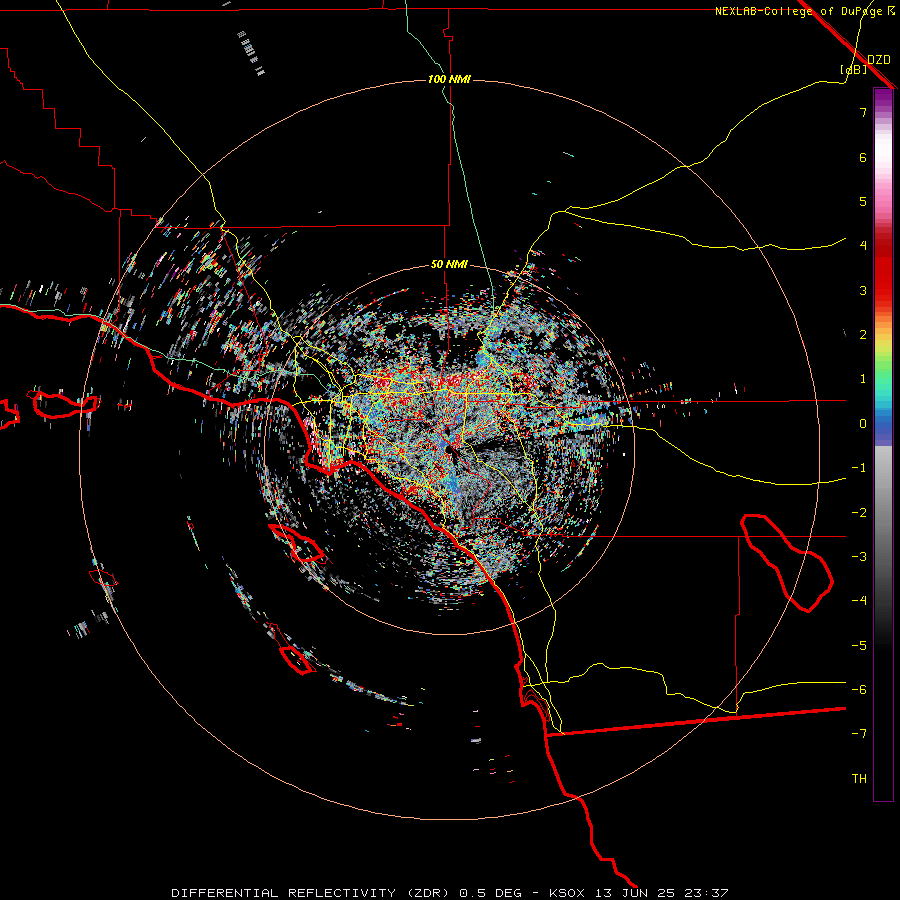
Task: Click the 7 value on color scale
Action: coord(863,112)
